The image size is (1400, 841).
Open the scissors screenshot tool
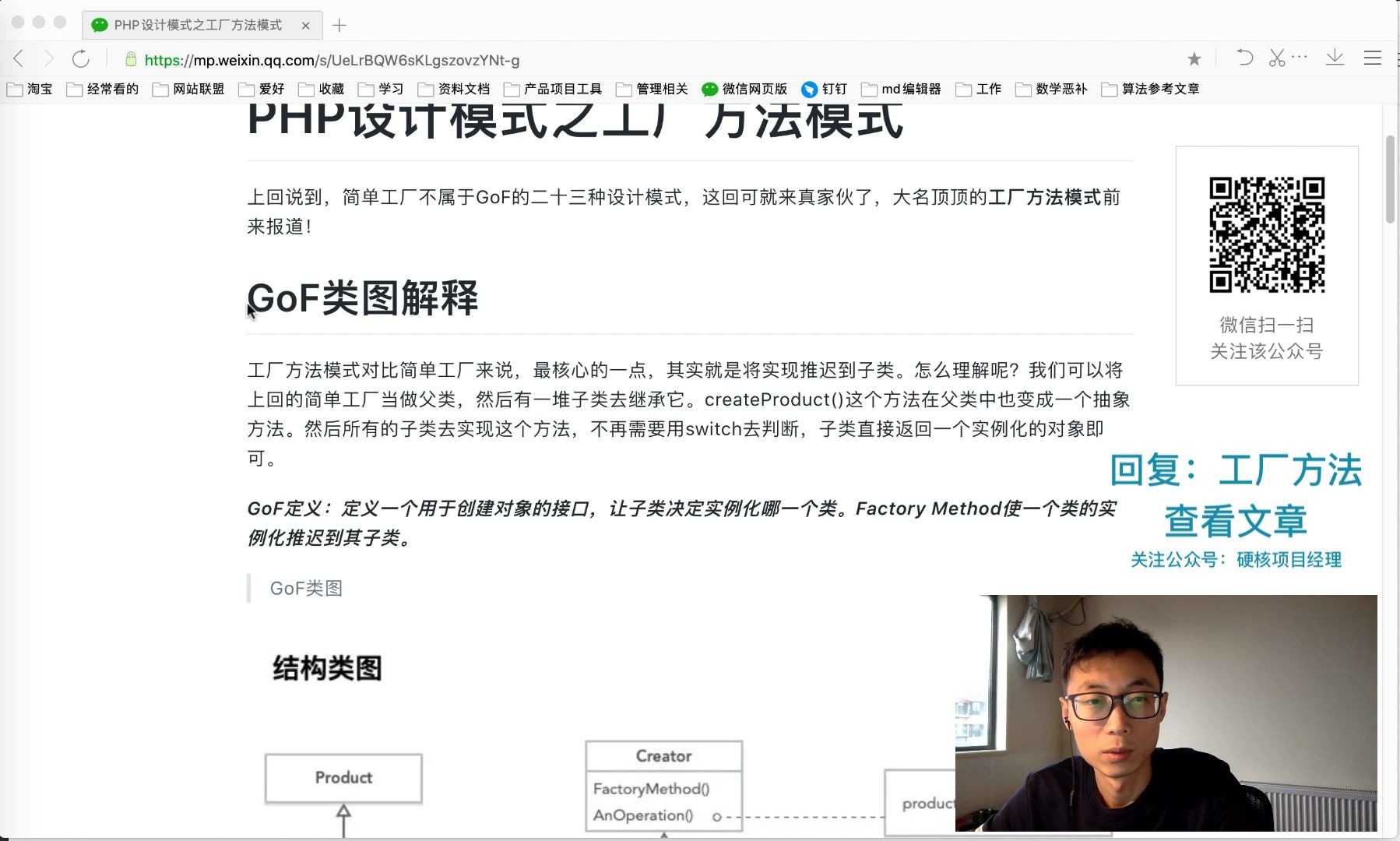point(1277,58)
